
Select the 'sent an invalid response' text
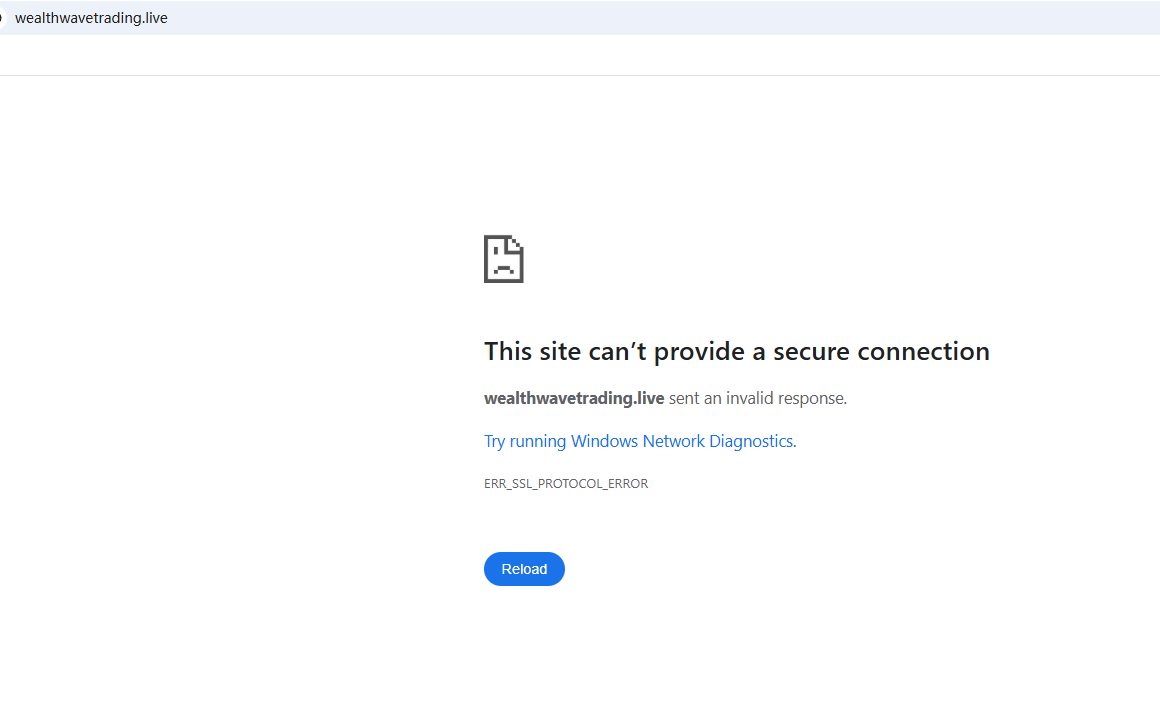758,398
